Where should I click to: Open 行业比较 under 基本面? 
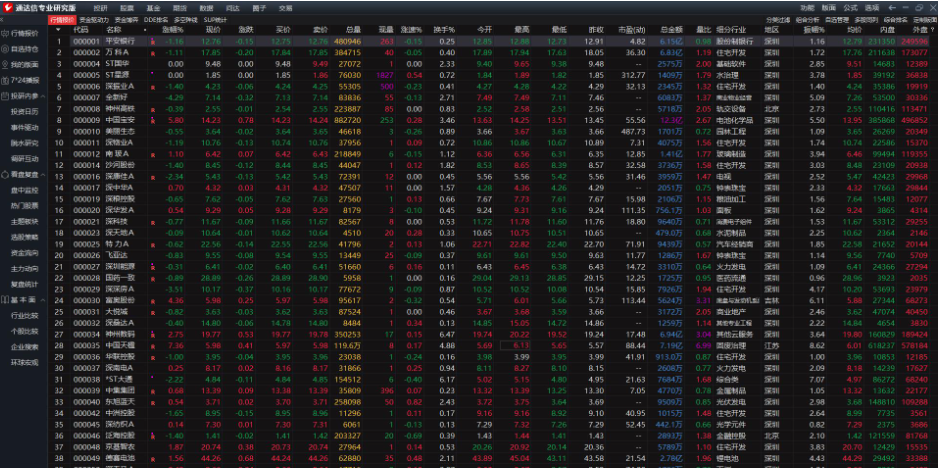(x=25, y=315)
